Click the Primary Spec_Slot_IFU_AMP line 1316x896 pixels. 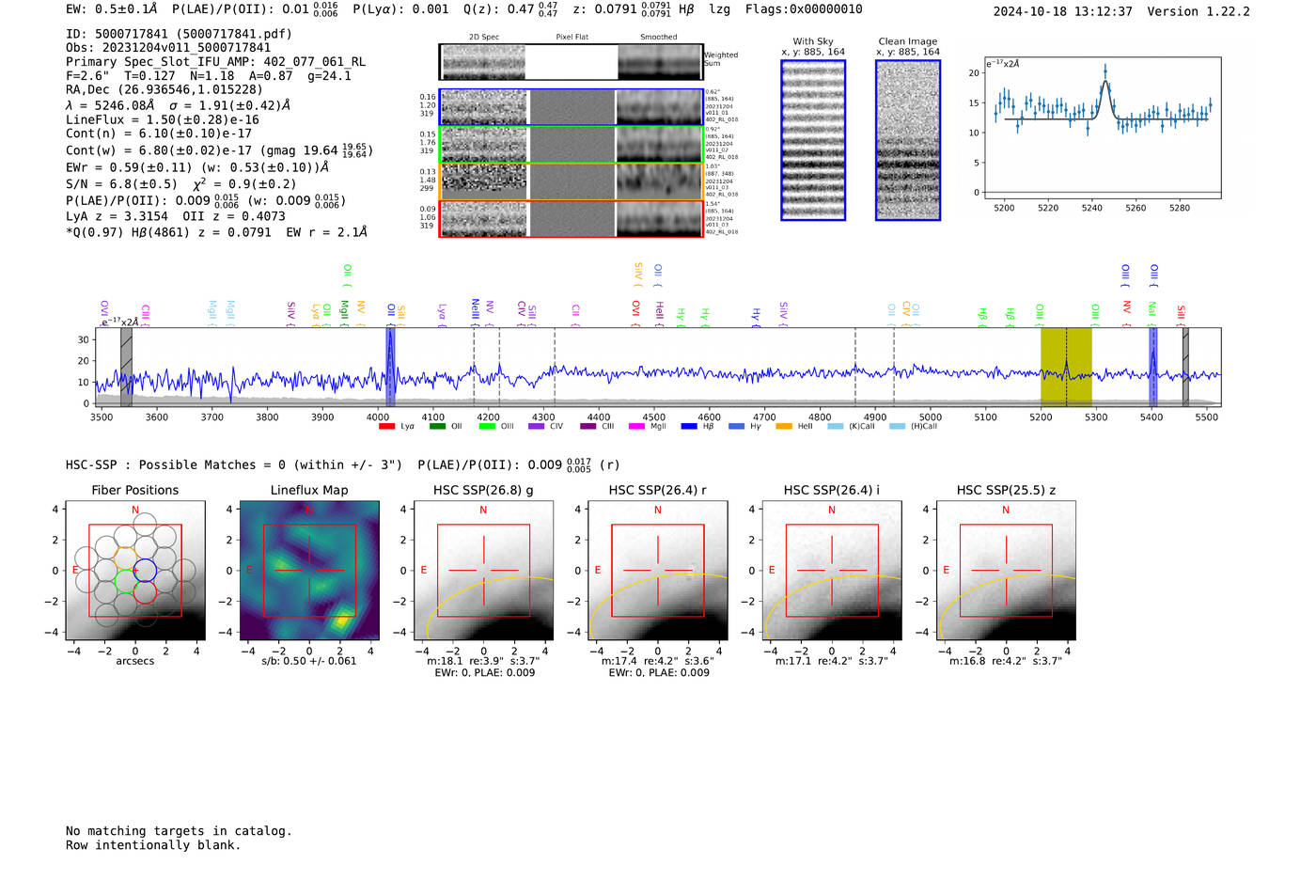tap(215, 62)
